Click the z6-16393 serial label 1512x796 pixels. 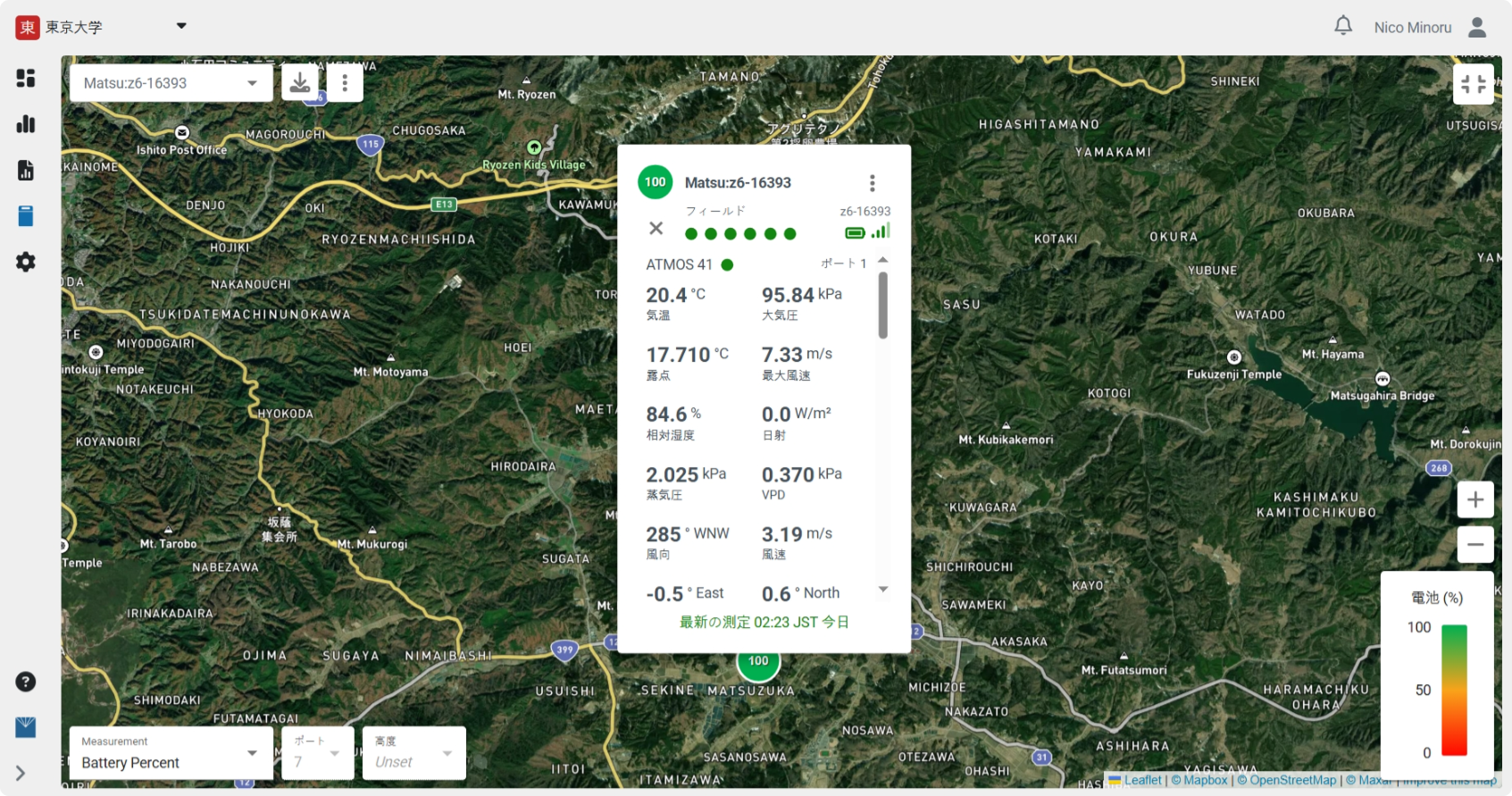(x=865, y=212)
